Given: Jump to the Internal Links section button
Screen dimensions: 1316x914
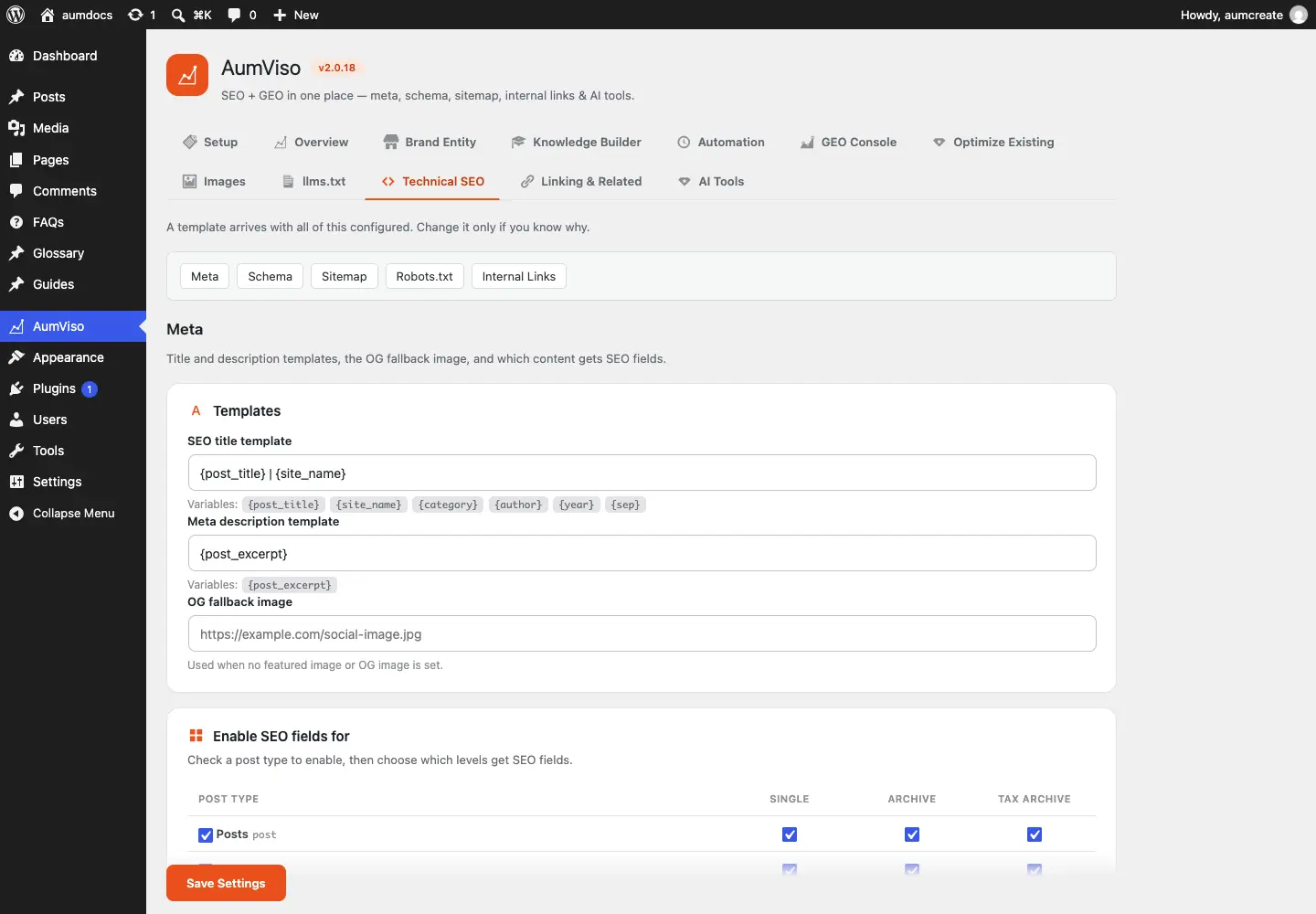Looking at the screenshot, I should coord(519,276).
